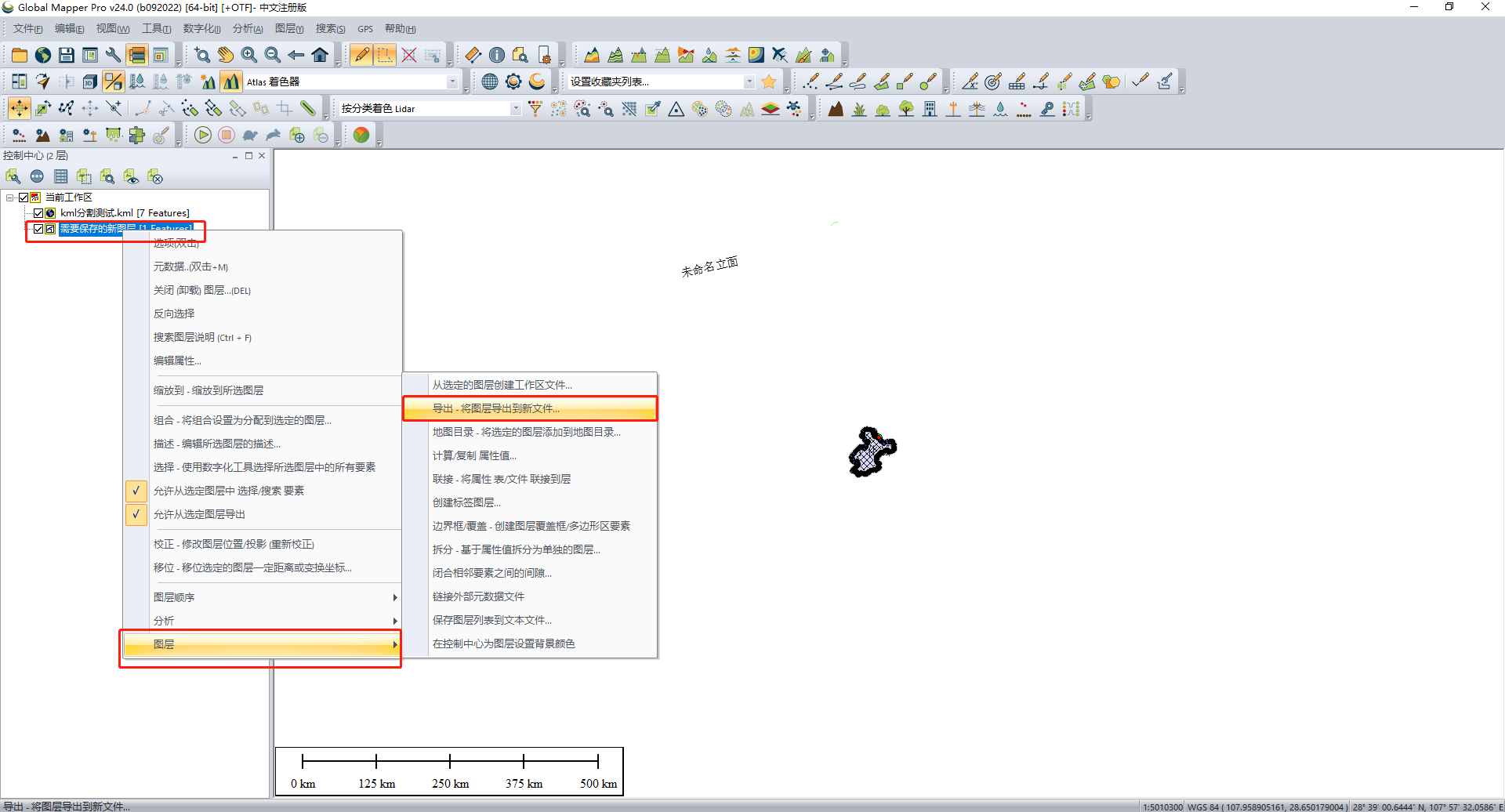The image size is (1505, 812).
Task: Open the 搜索 menu
Action: [x=330, y=29]
